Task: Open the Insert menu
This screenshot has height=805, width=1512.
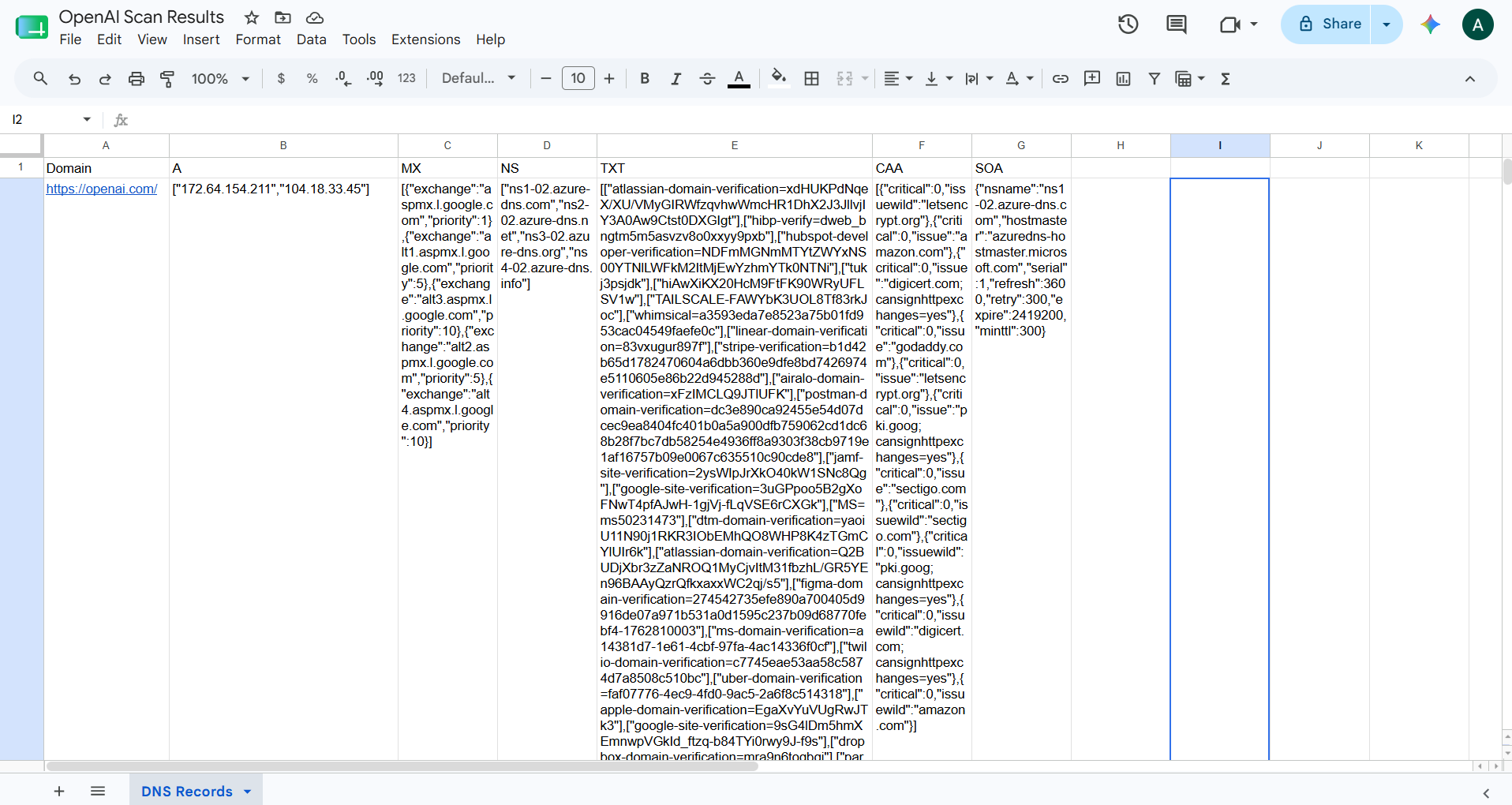Action: point(201,39)
